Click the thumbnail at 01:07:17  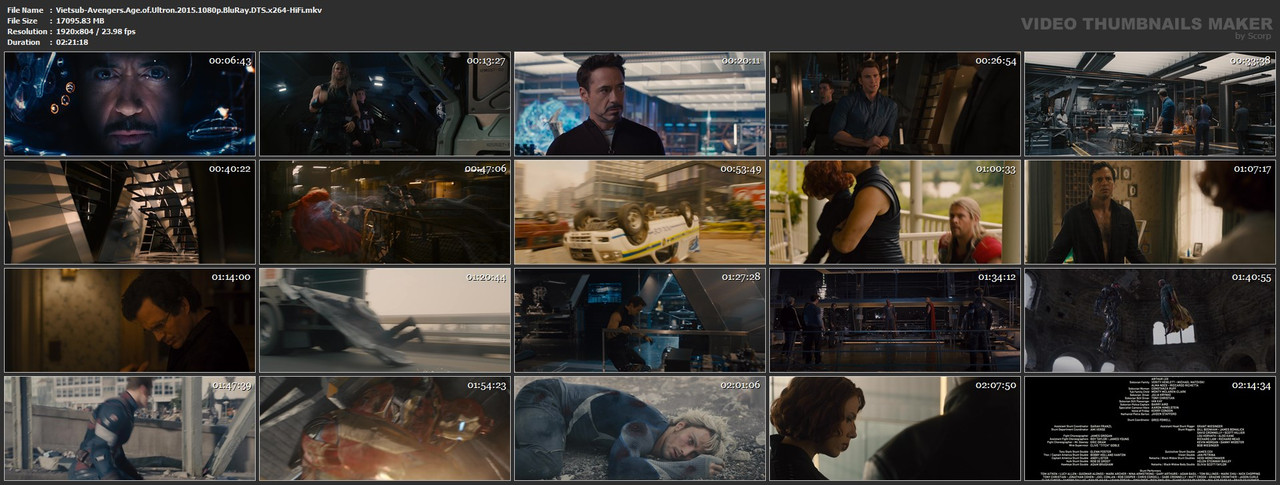[x=1150, y=212]
